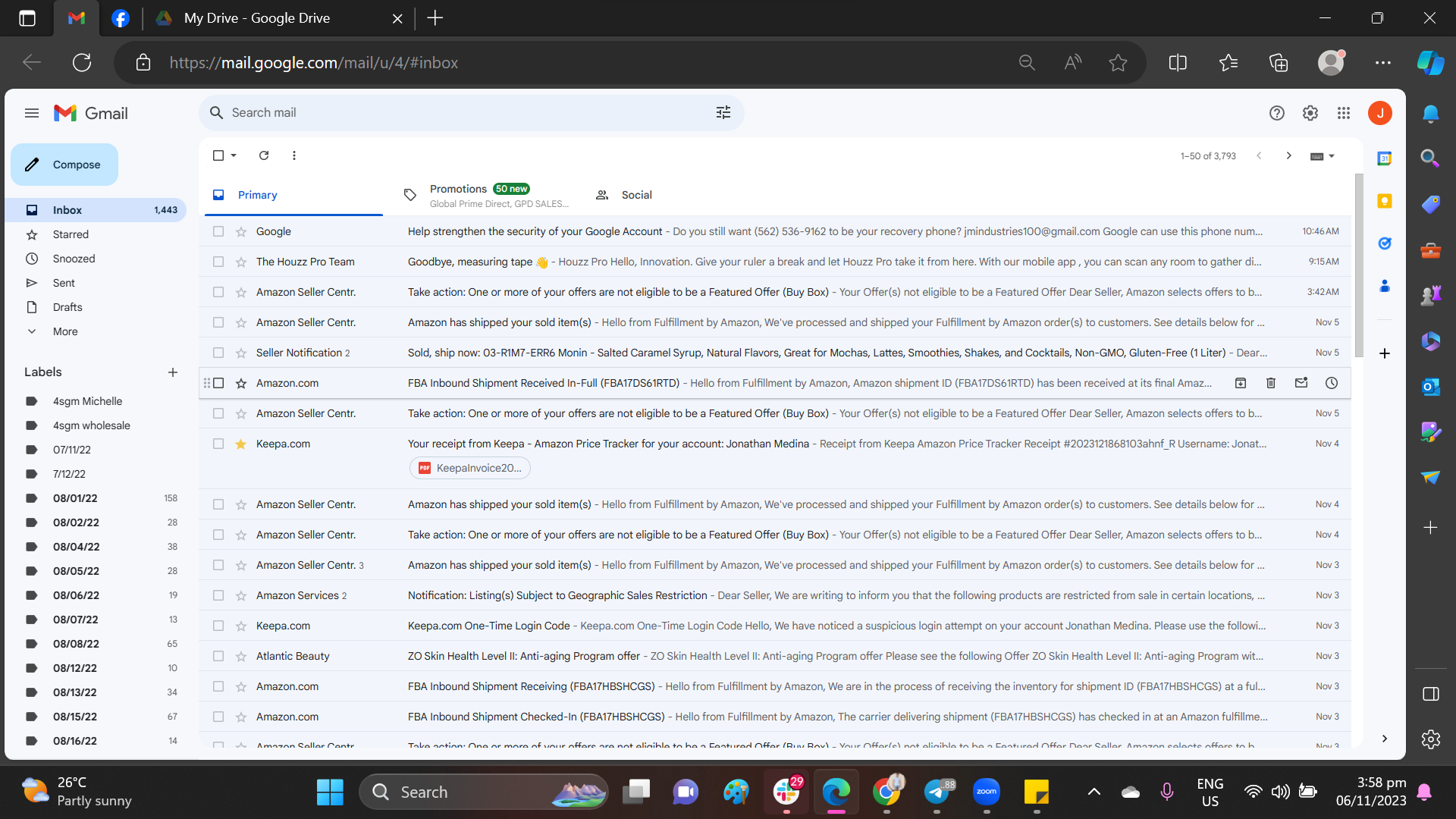Delete the hovered Amazon.com FBA email
This screenshot has width=1456, height=819.
1271,383
